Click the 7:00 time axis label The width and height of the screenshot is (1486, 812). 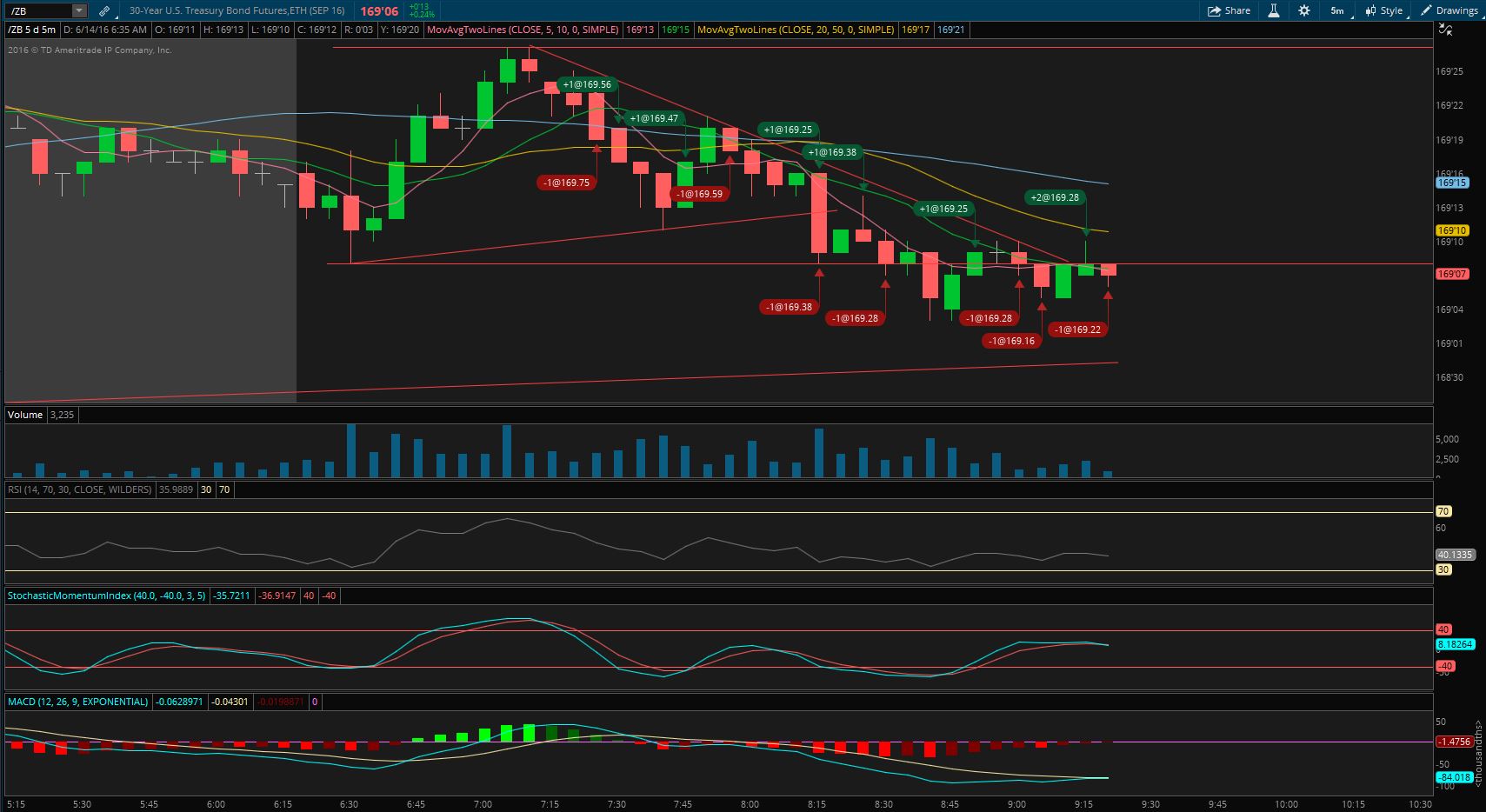click(483, 804)
